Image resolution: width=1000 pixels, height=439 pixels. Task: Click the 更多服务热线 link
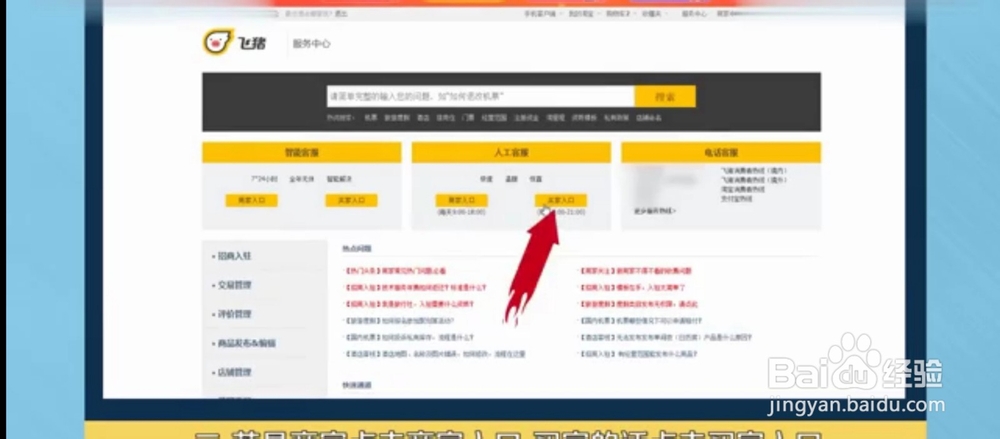[655, 211]
